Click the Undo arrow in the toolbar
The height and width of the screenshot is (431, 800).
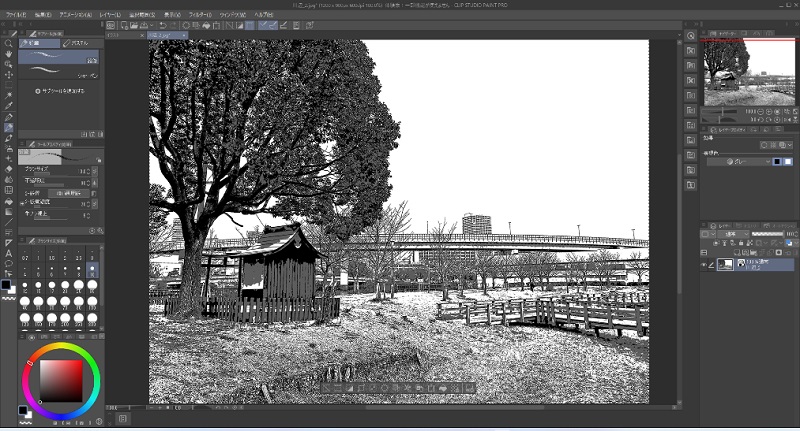tap(163, 25)
